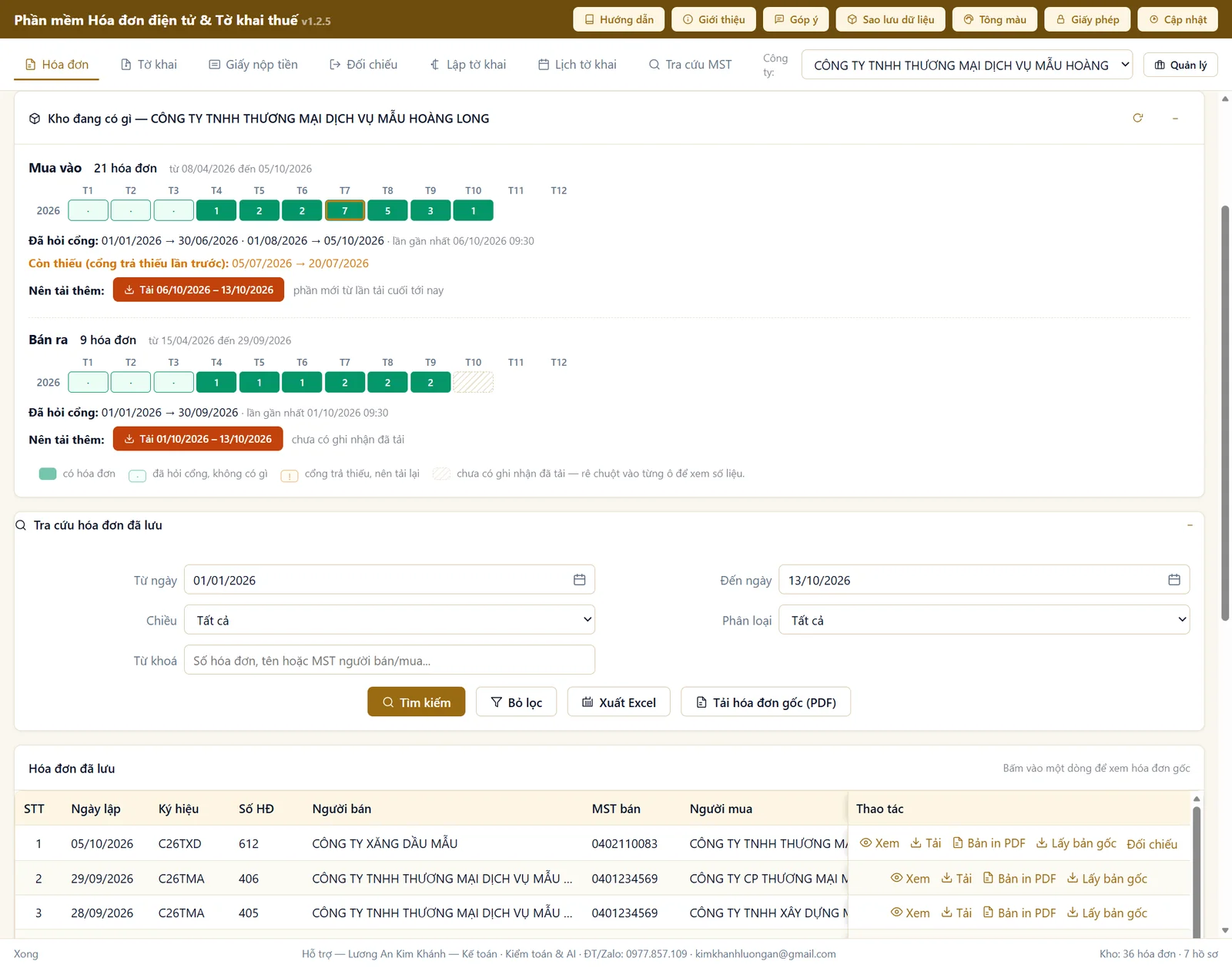Open Lịch tờ khai tab
The width and height of the screenshot is (1232, 968).
(x=577, y=65)
